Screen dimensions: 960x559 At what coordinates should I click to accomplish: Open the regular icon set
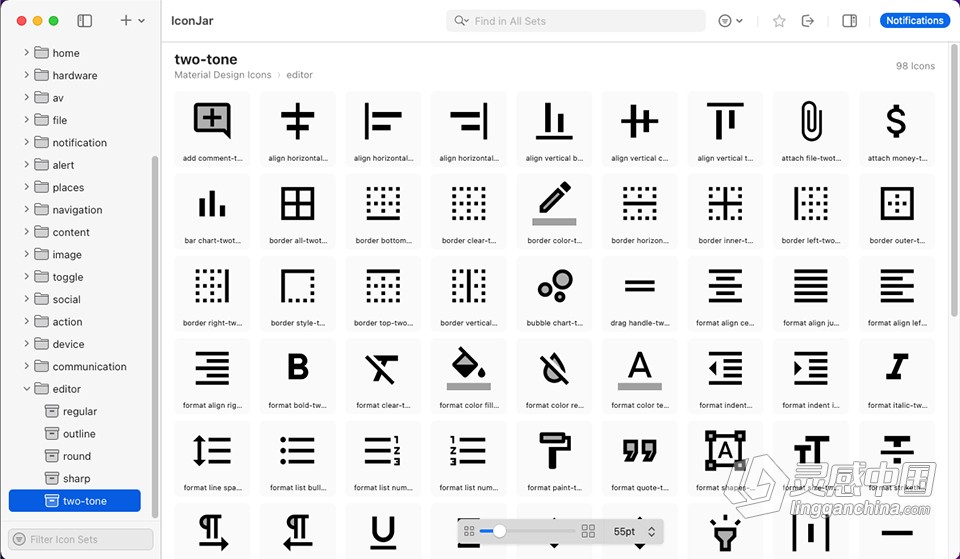(72, 411)
